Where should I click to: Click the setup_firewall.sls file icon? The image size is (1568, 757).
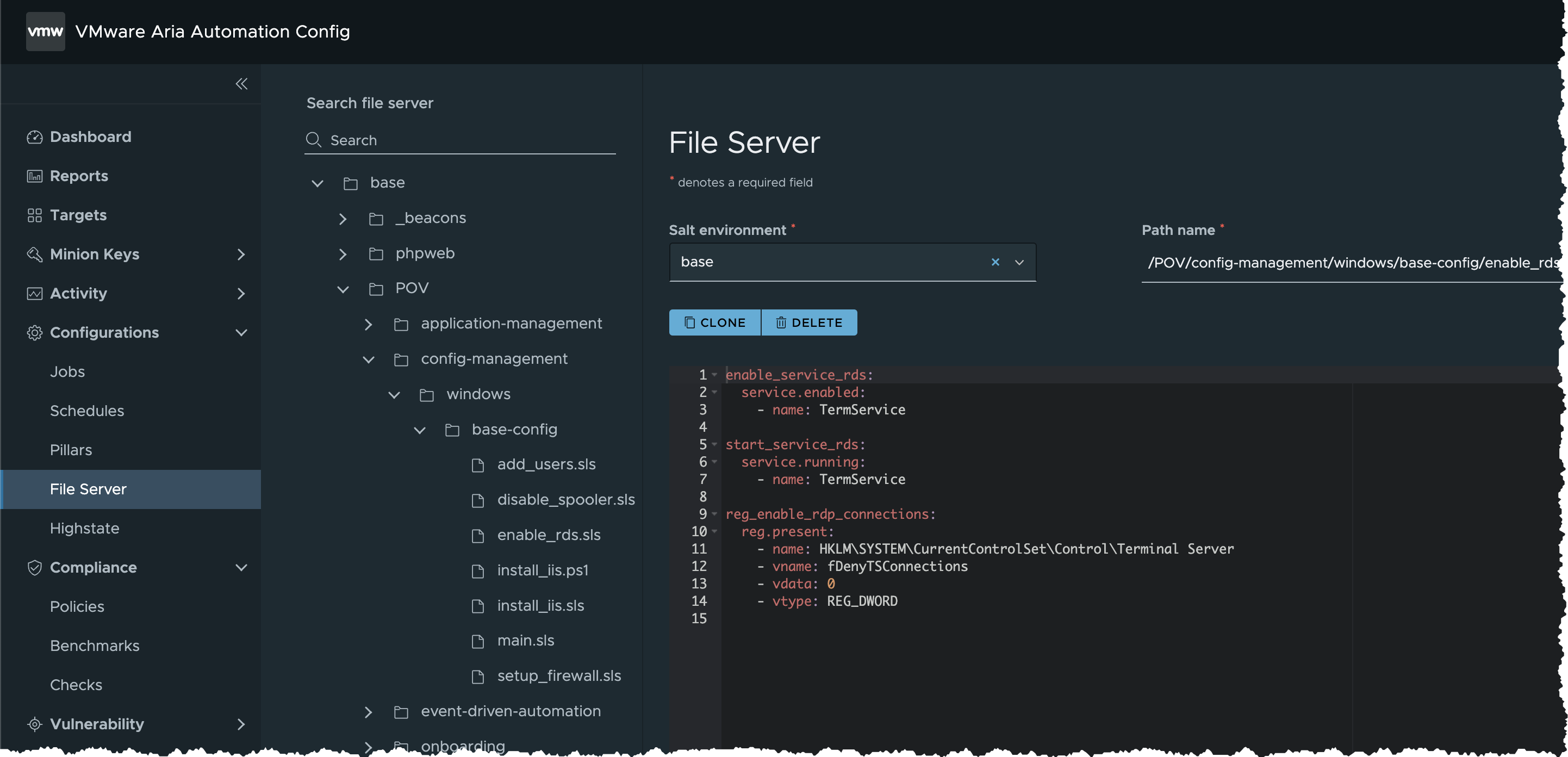point(478,677)
